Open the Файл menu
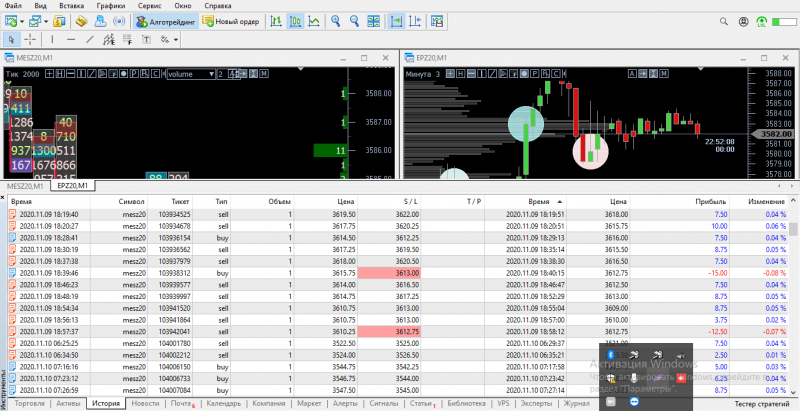The width and height of the screenshot is (800, 411). click(x=13, y=6)
